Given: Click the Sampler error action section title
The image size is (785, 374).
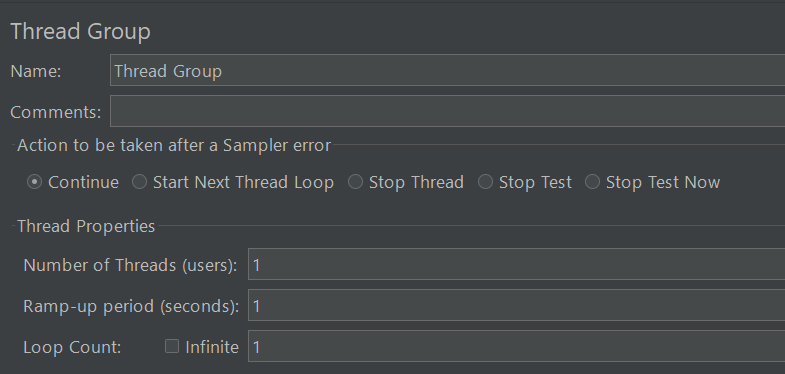Looking at the screenshot, I should click(174, 146).
